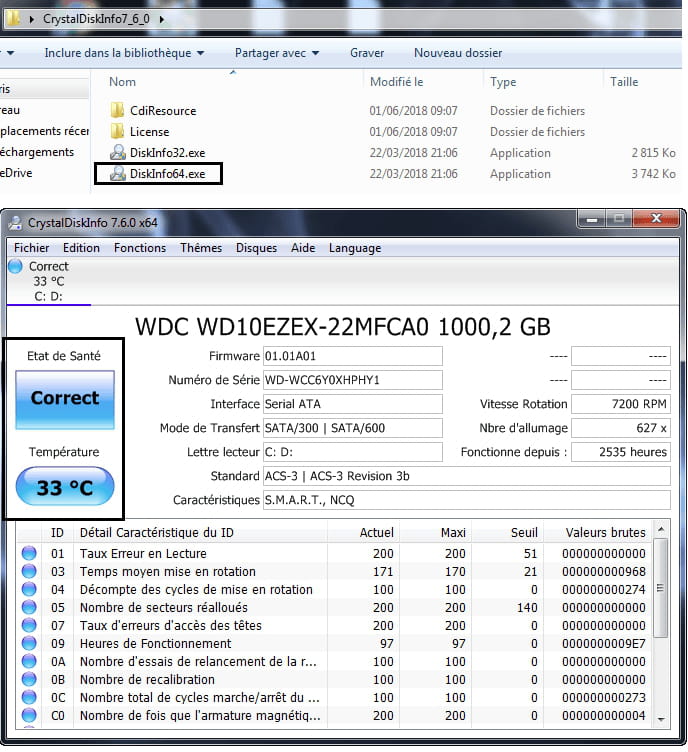Click the blue disk status orb beside Correct

click(x=15, y=266)
